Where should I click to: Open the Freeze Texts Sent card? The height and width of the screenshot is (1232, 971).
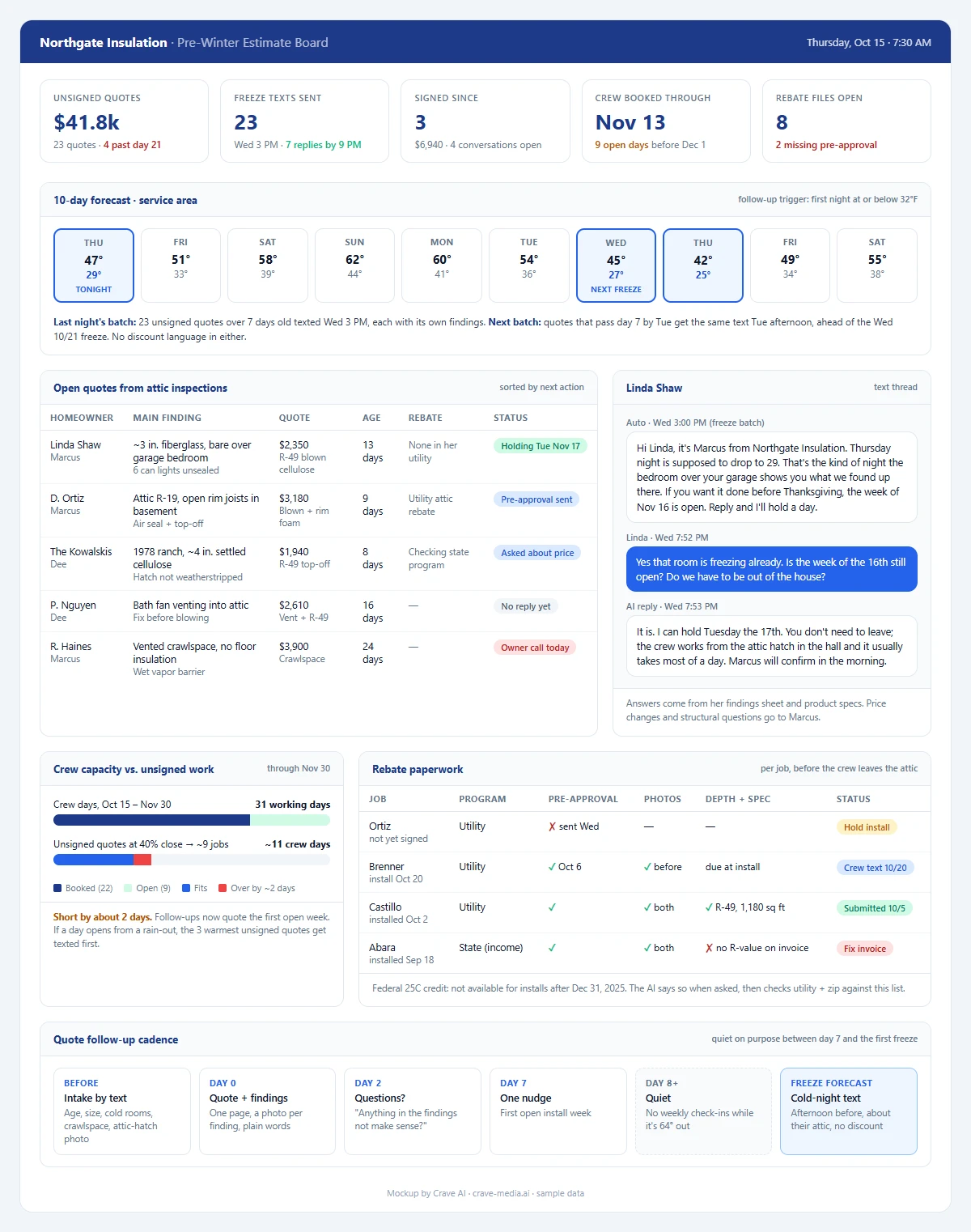[305, 121]
